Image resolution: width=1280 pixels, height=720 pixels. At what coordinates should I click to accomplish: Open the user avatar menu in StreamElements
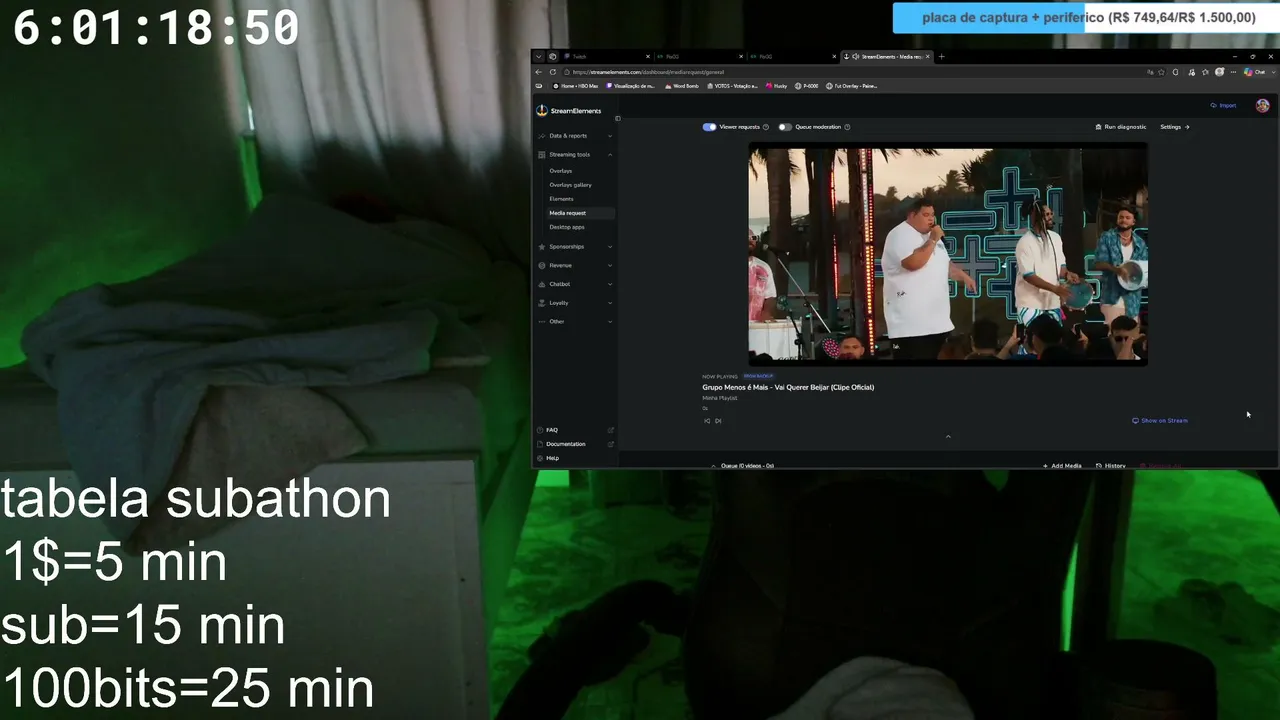[x=1263, y=106]
